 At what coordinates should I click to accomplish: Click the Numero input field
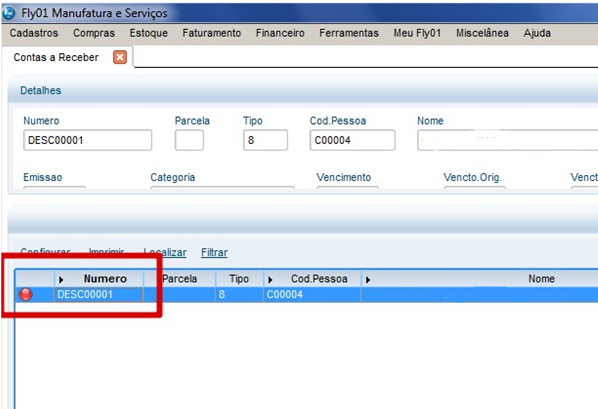88,140
